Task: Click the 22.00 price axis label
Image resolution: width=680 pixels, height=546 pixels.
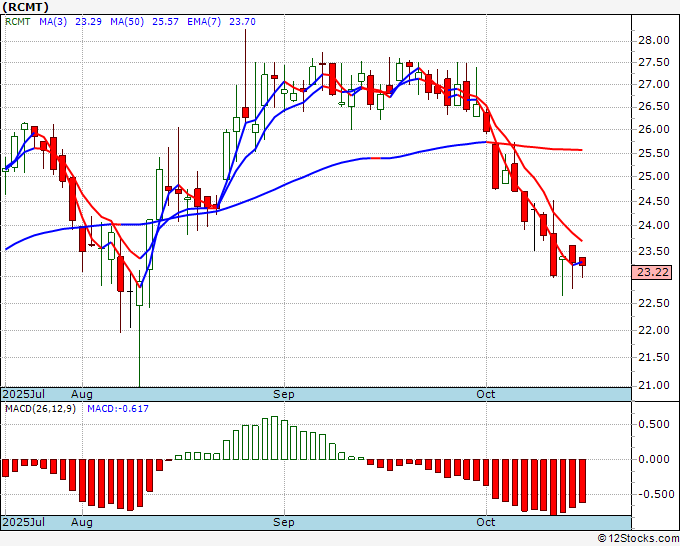Action: pos(654,330)
